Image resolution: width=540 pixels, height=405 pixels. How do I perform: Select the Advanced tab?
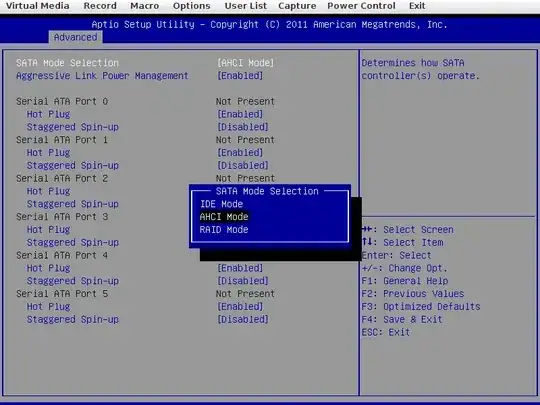click(x=75, y=37)
